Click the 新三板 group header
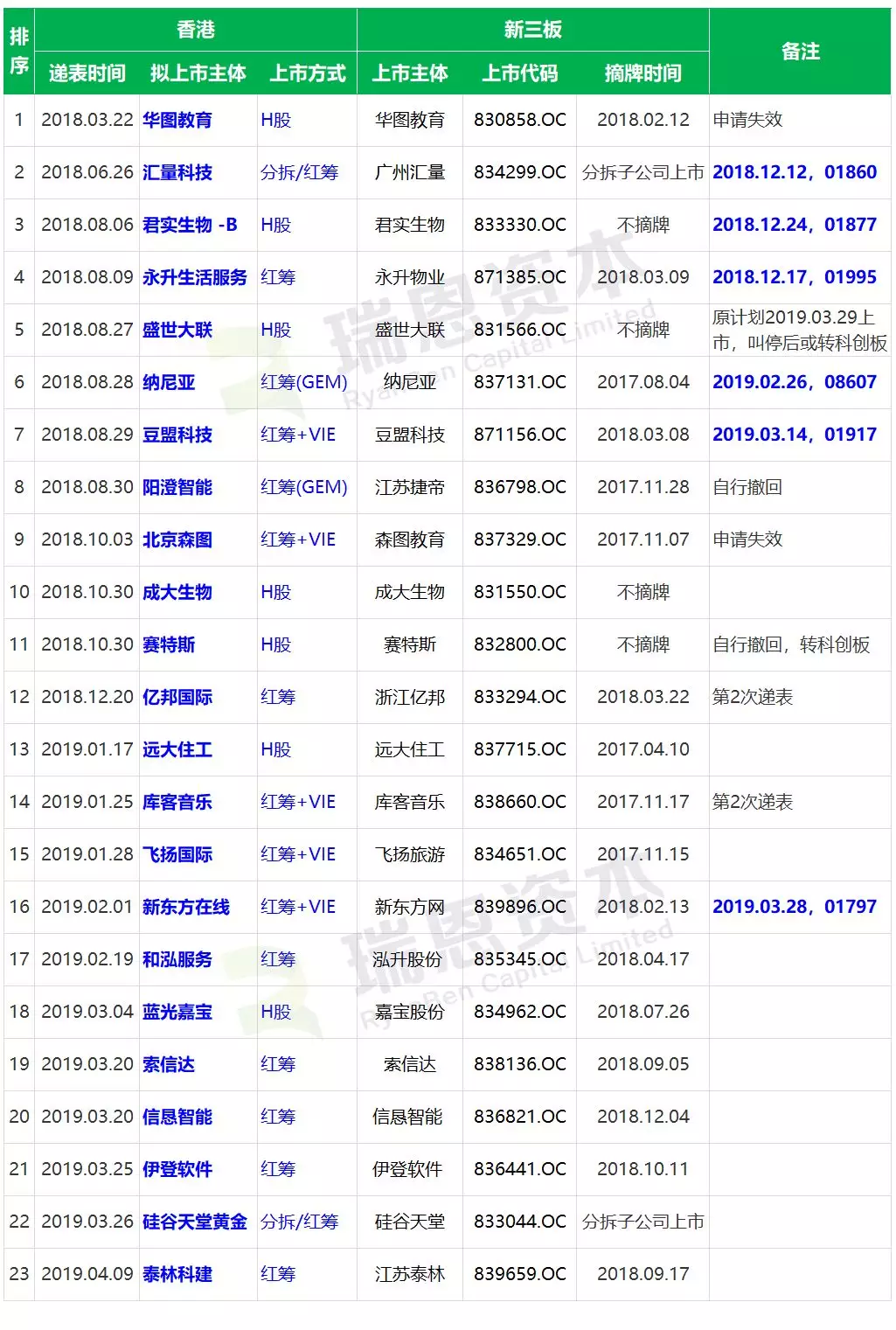The width and height of the screenshot is (896, 1330). click(x=533, y=30)
